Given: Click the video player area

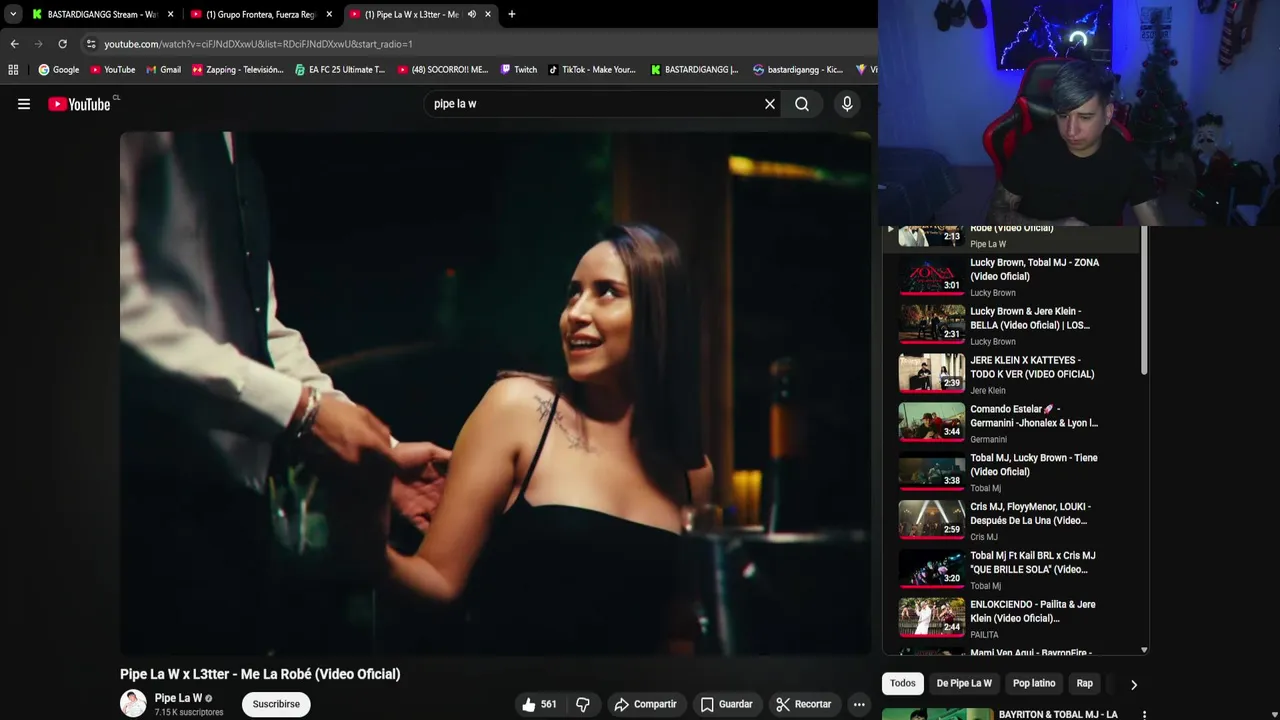Looking at the screenshot, I should pyautogui.click(x=496, y=394).
